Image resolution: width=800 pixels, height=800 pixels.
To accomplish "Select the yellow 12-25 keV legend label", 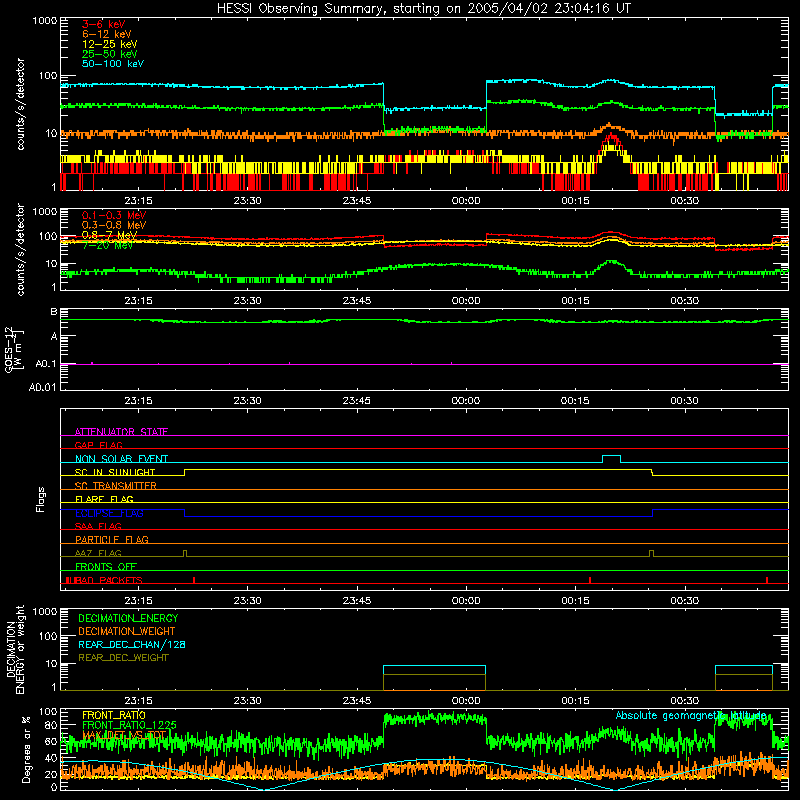I will [x=110, y=44].
